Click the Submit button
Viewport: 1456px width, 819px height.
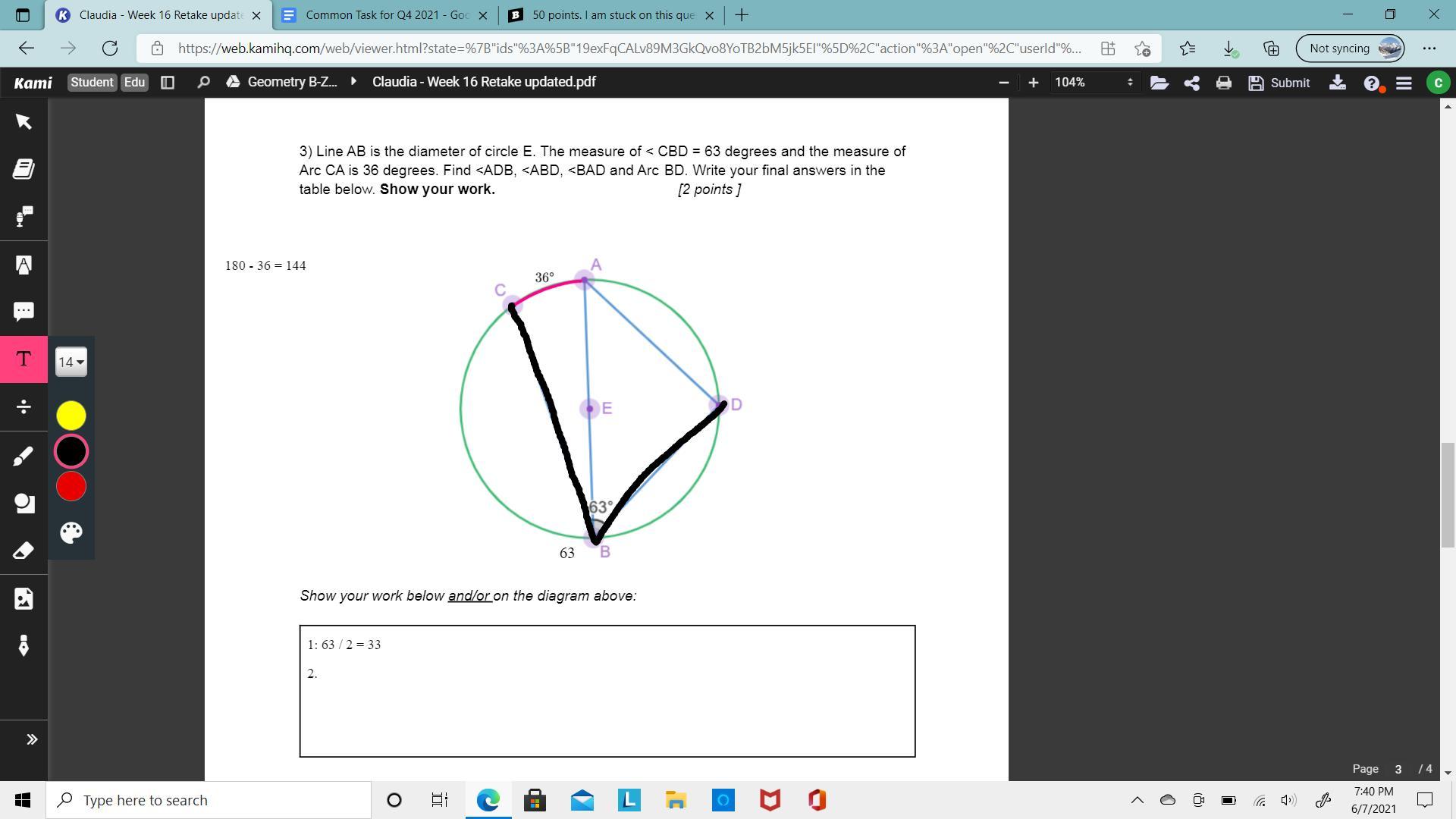pyautogui.click(x=1279, y=83)
